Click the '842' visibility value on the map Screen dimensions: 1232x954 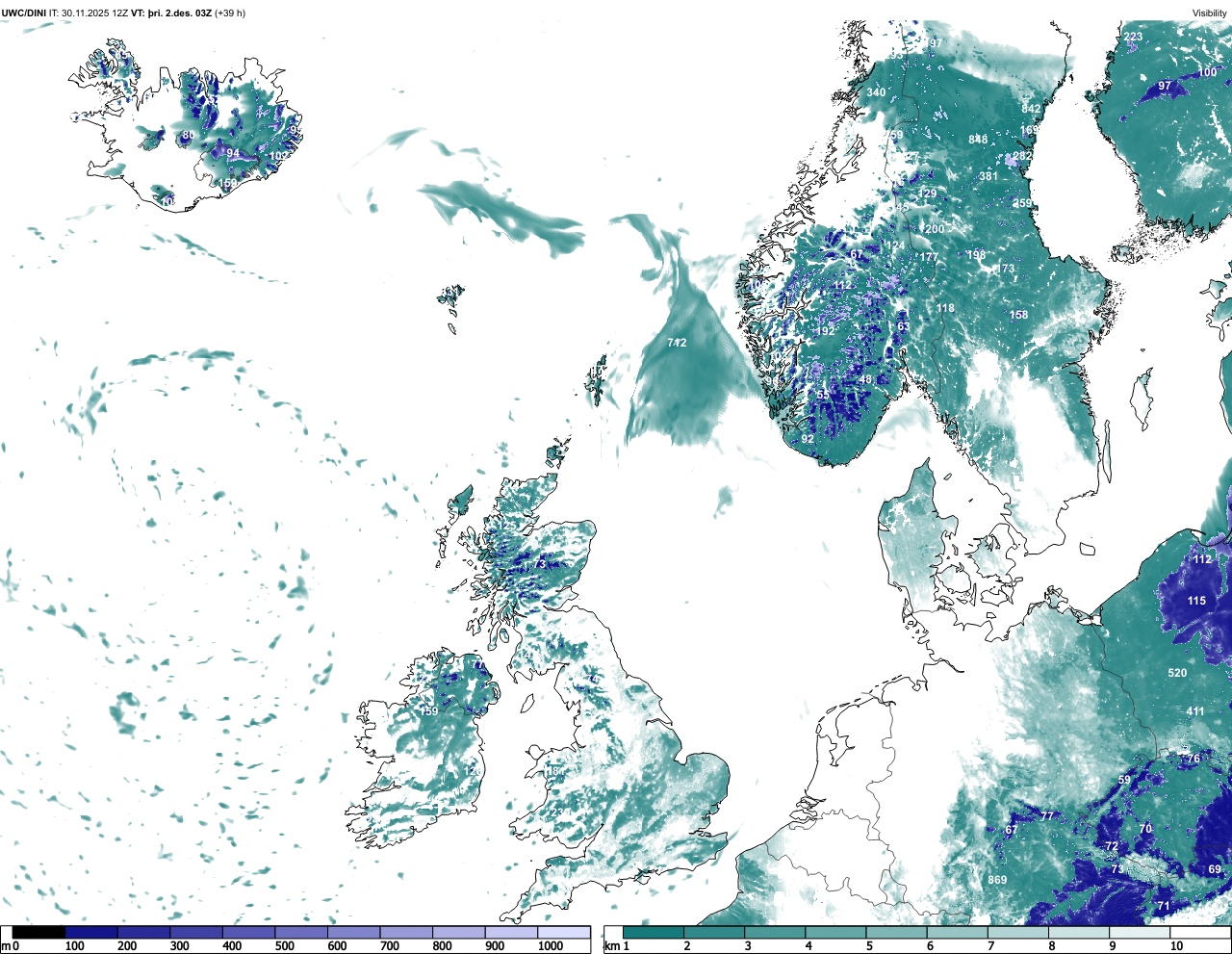click(x=1031, y=110)
